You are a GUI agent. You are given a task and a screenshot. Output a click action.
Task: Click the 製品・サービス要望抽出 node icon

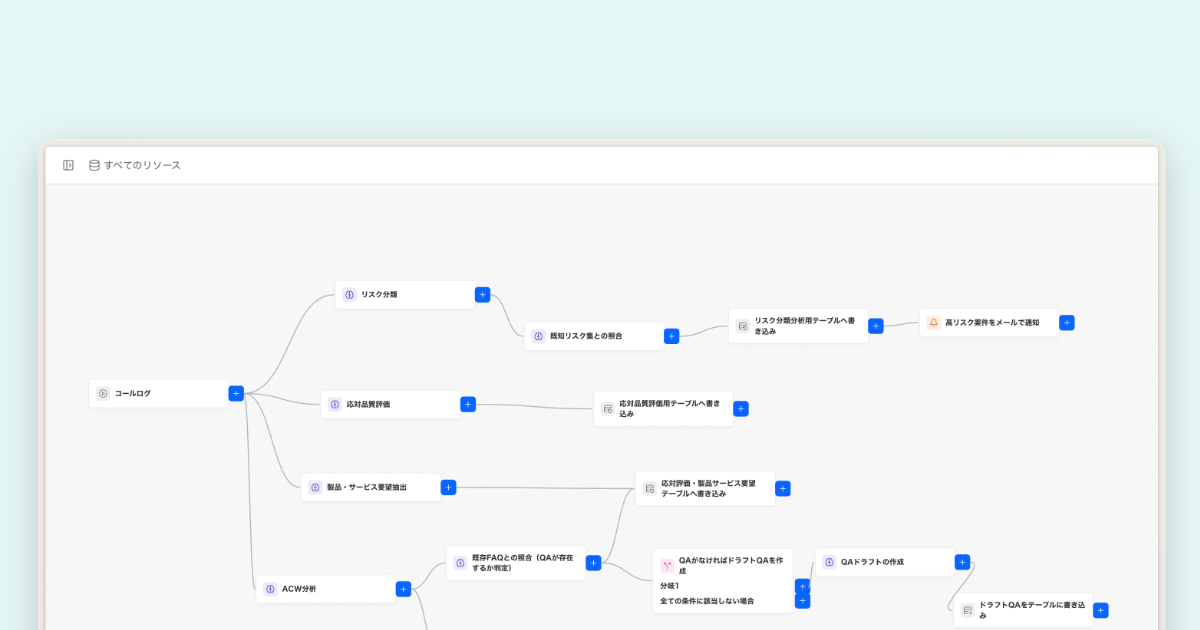315,488
